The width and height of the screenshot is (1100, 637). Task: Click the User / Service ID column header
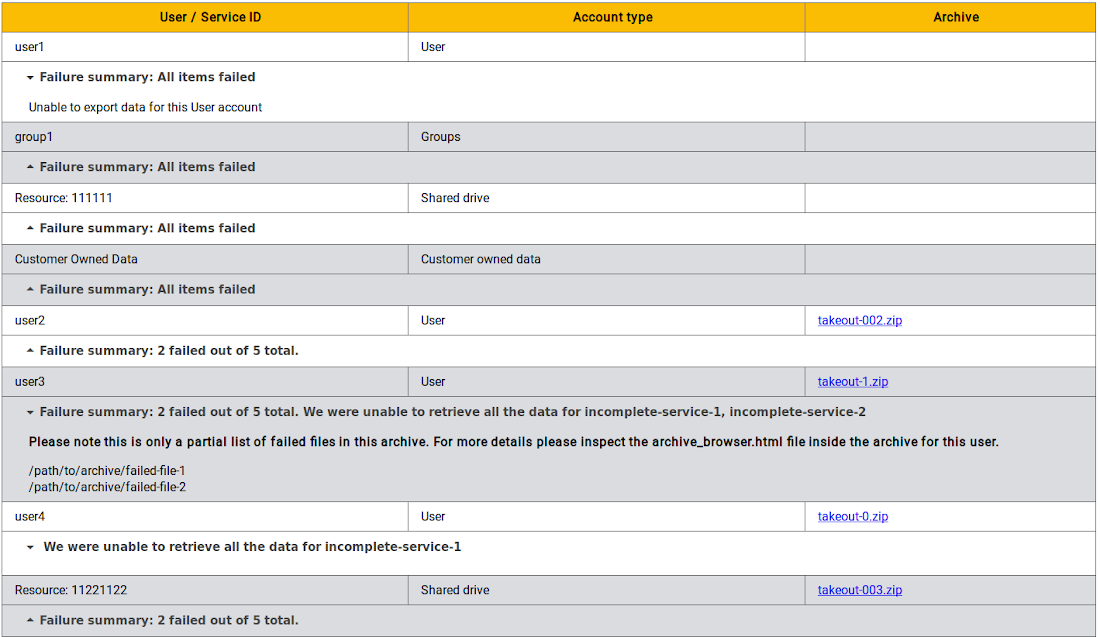click(210, 17)
